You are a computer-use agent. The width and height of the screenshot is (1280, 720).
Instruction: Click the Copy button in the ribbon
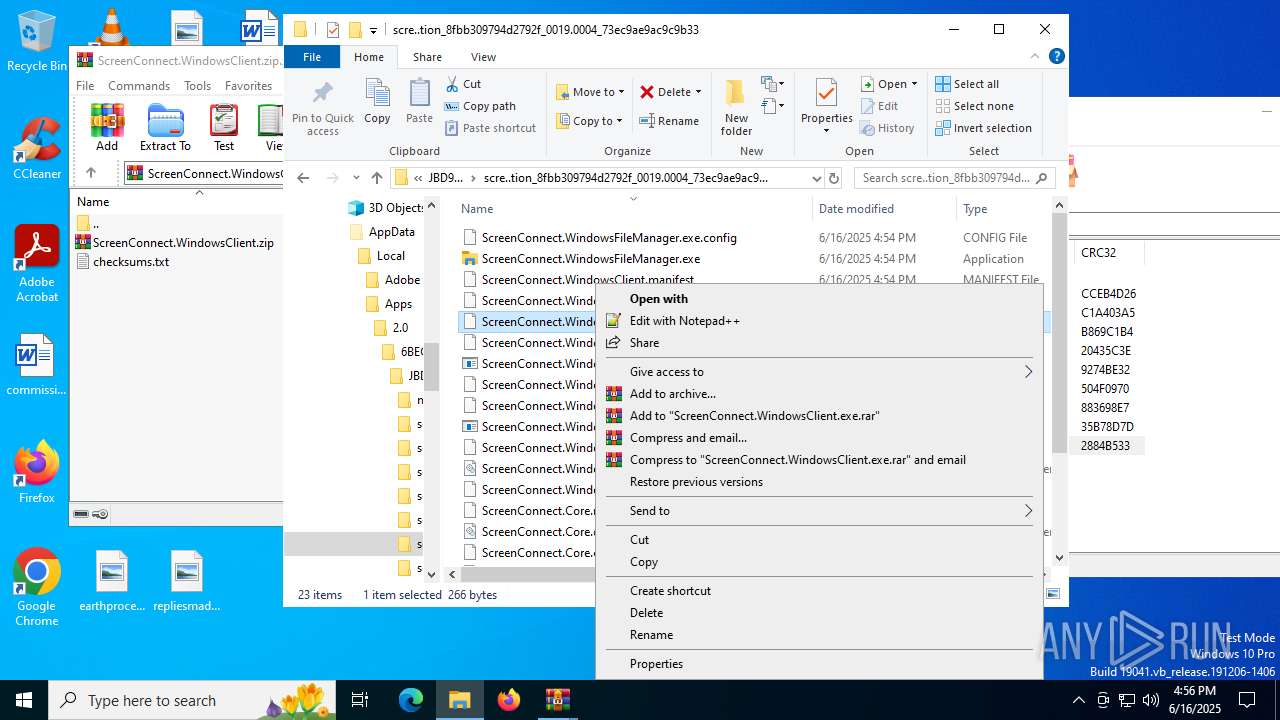pos(377,101)
